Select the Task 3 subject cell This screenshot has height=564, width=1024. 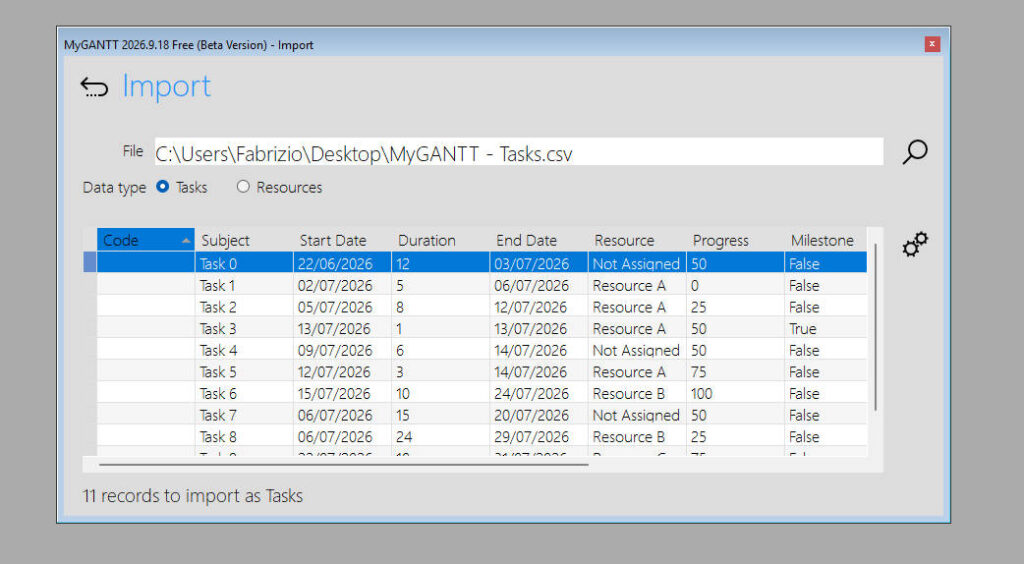click(244, 328)
